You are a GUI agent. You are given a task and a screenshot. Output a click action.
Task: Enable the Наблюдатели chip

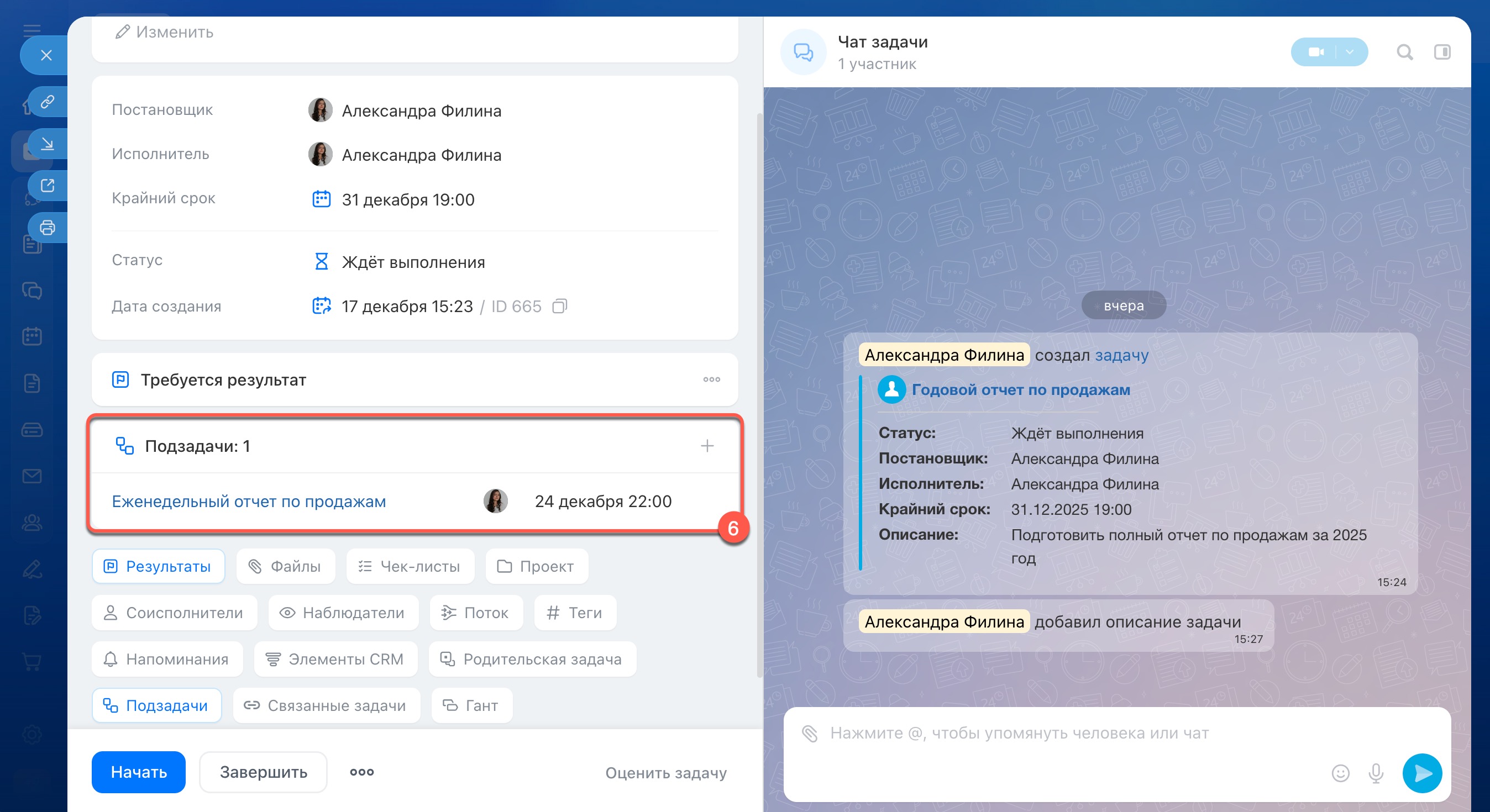343,613
